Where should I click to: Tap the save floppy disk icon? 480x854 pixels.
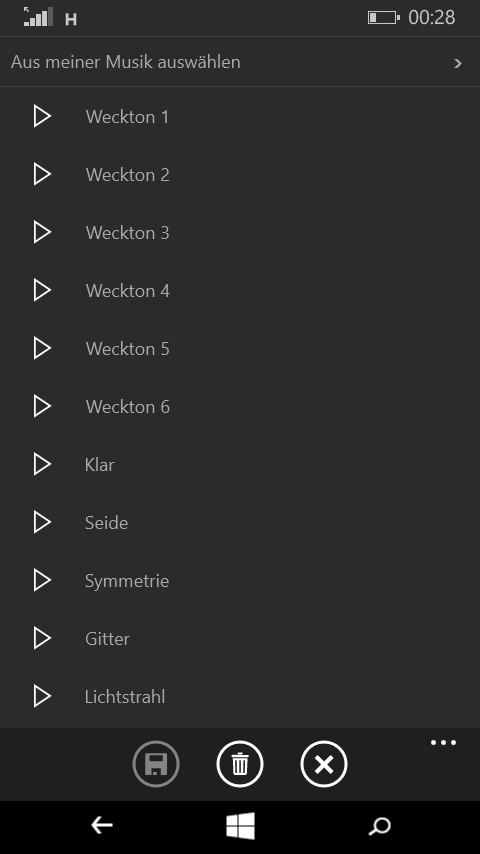(x=156, y=764)
